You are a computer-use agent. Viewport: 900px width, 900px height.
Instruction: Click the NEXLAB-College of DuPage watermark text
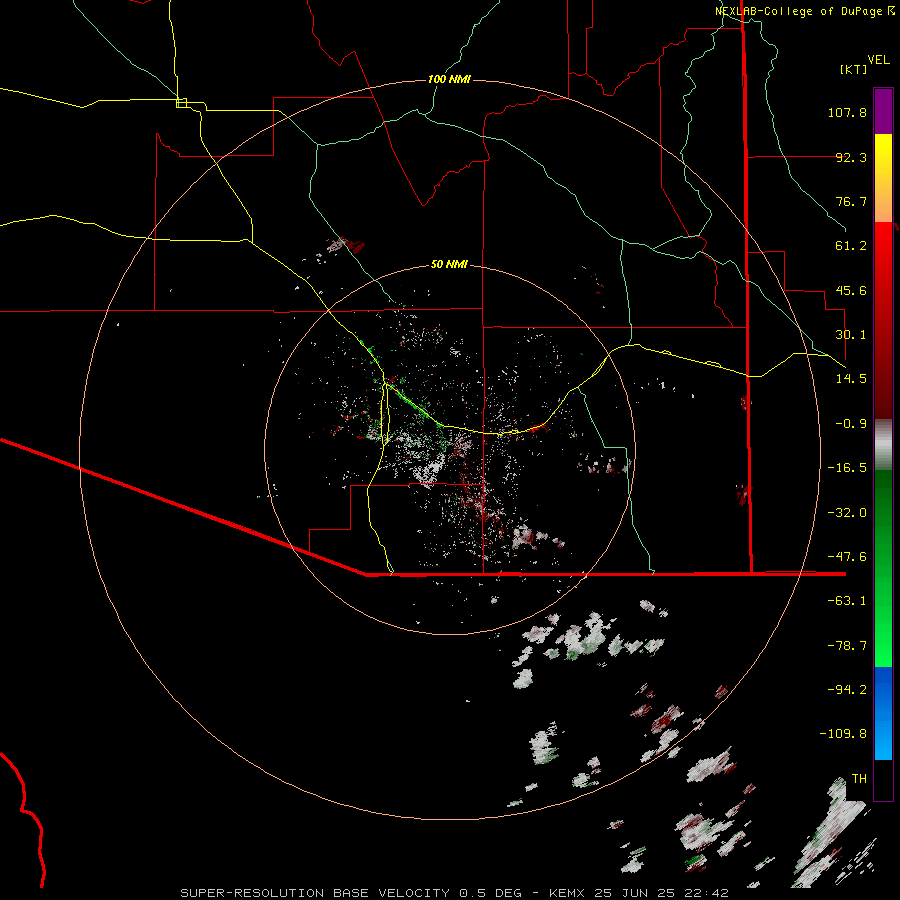pyautogui.click(x=805, y=11)
